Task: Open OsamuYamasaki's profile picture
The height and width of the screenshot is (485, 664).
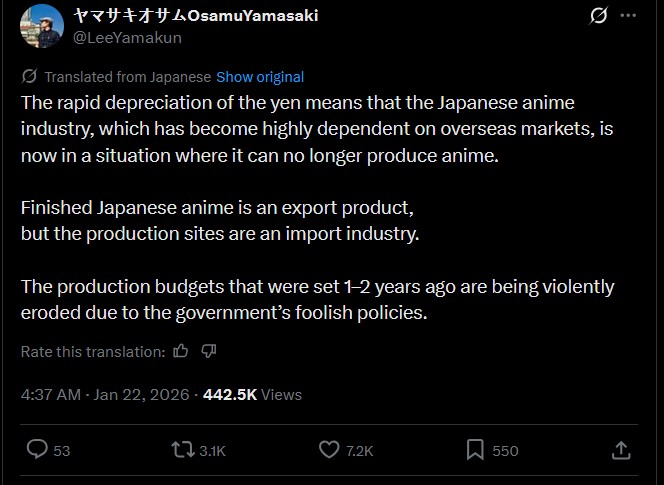Action: click(x=40, y=27)
